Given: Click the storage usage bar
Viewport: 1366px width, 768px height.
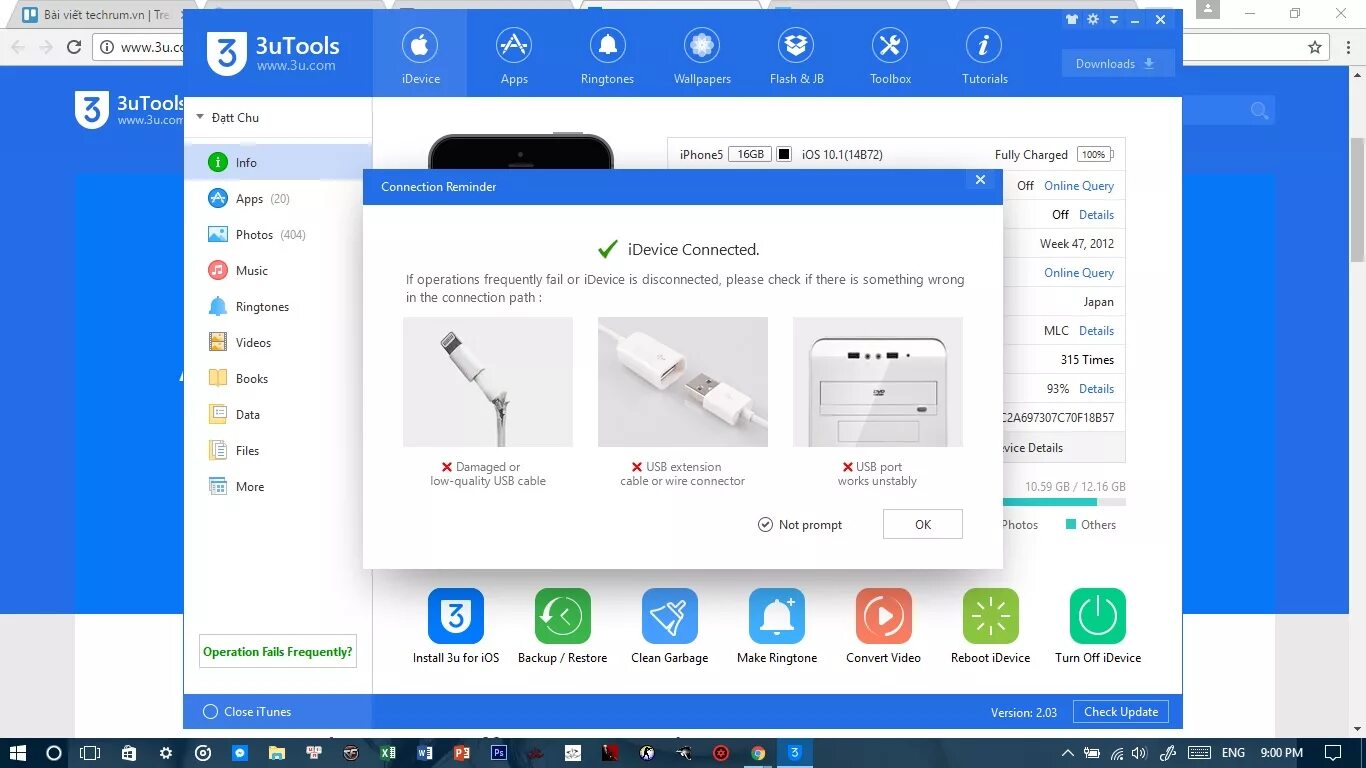Looking at the screenshot, I should (1064, 502).
